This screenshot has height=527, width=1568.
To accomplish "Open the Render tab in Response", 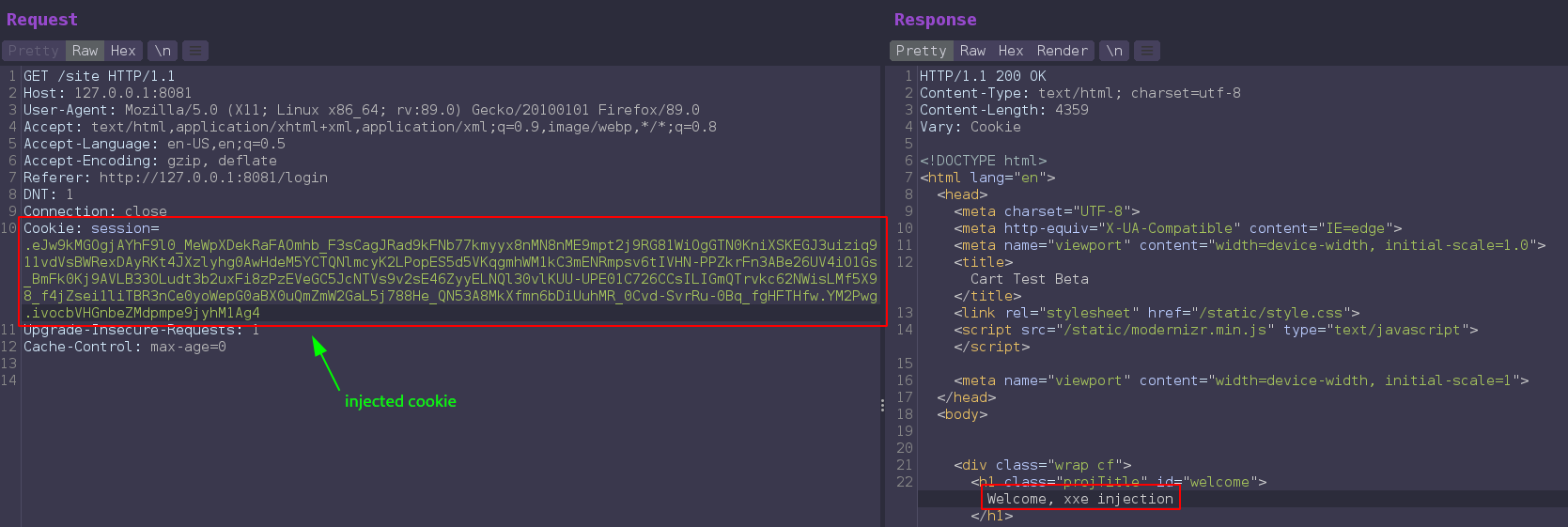I will click(1062, 51).
